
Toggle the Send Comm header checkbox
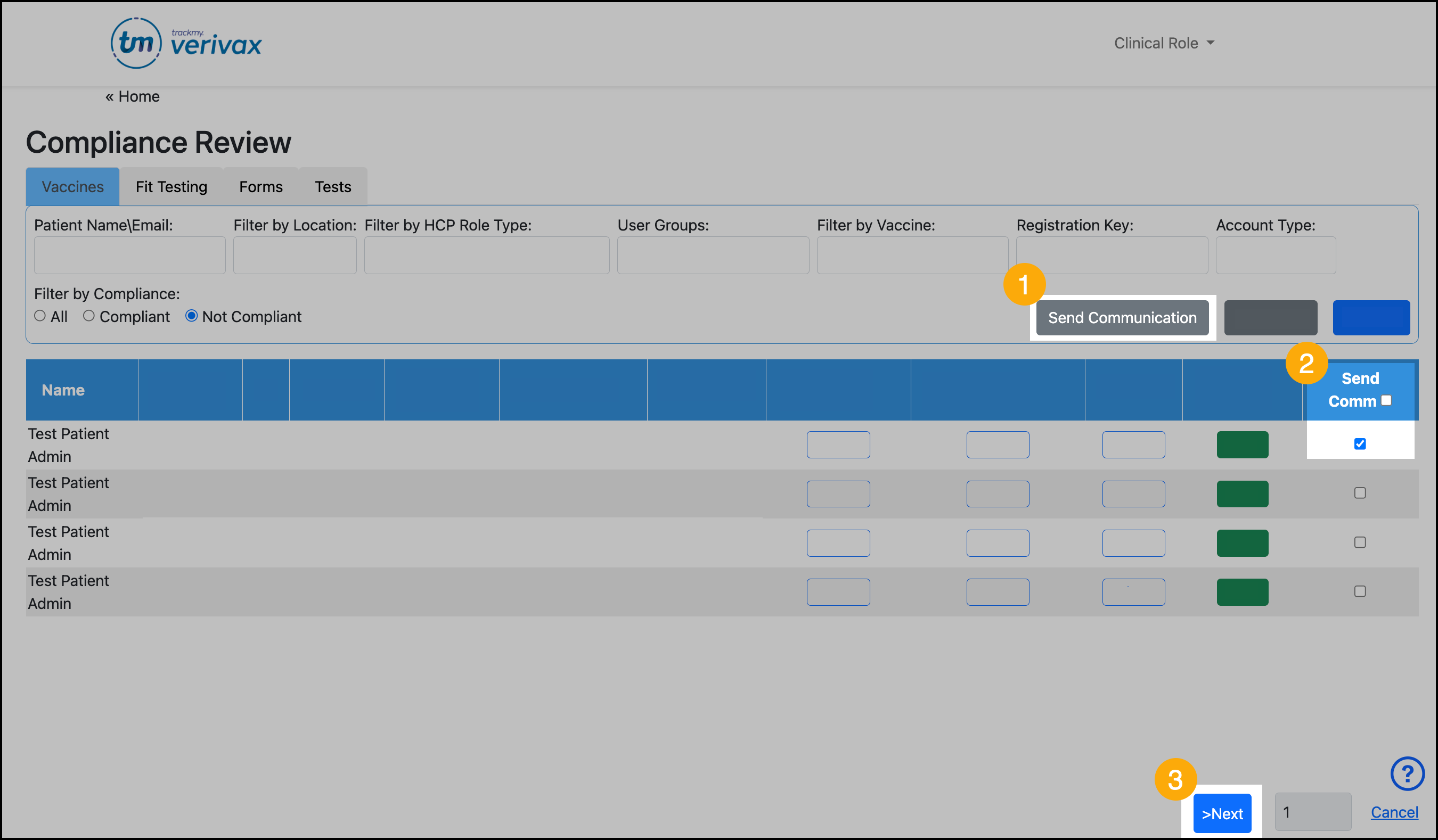tap(1386, 400)
